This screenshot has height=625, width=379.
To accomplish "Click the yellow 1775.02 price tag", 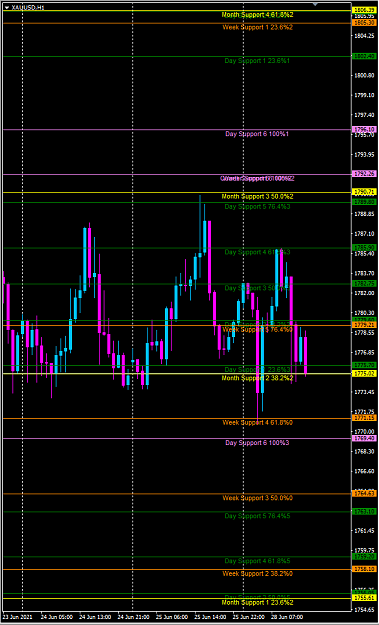I will (365, 373).
